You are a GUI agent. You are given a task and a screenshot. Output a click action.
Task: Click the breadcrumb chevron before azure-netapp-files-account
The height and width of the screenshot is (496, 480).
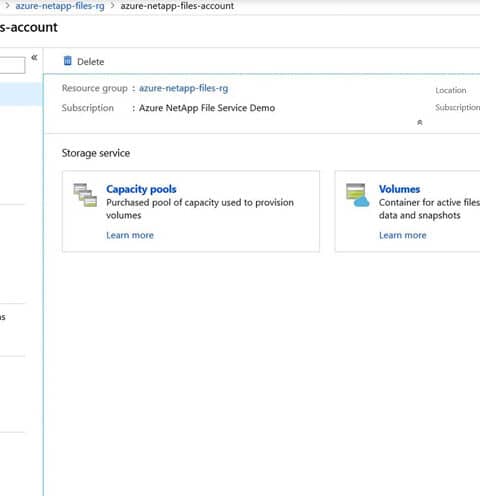tap(112, 6)
